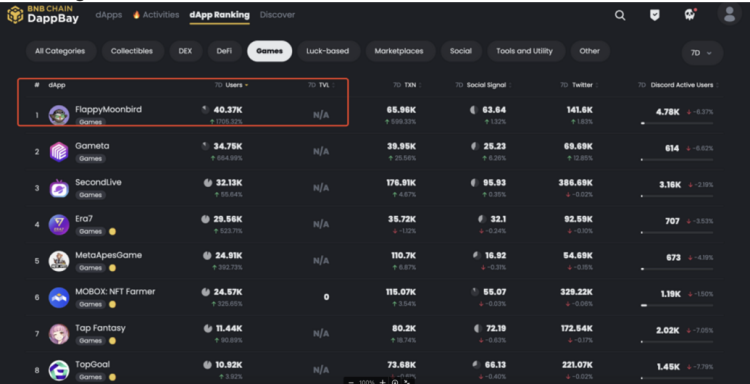Select the Tools and Utility filter
The image size is (750, 384).
coord(525,51)
